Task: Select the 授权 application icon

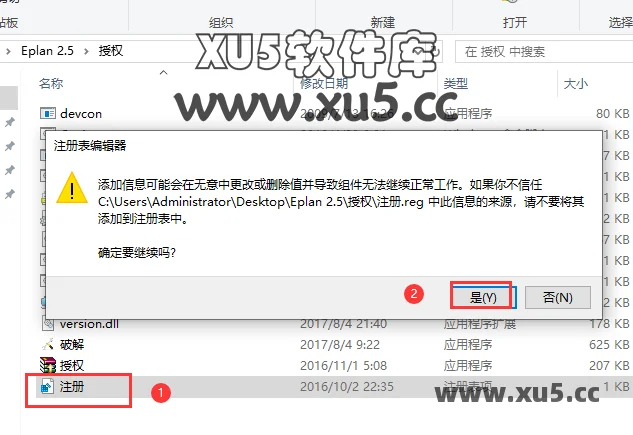Action: (48, 365)
